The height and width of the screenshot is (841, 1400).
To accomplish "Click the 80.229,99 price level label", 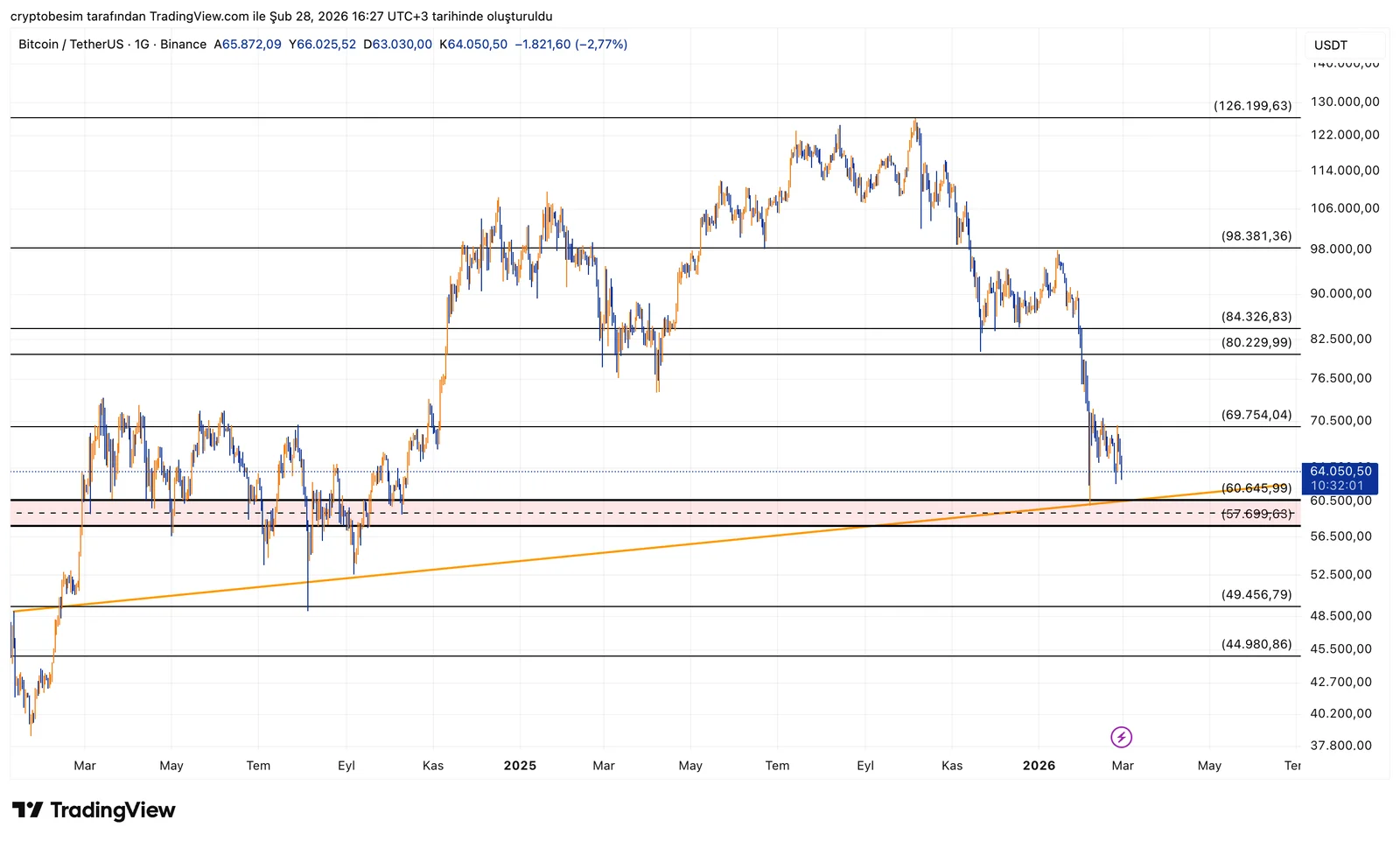I will click(x=1256, y=342).
